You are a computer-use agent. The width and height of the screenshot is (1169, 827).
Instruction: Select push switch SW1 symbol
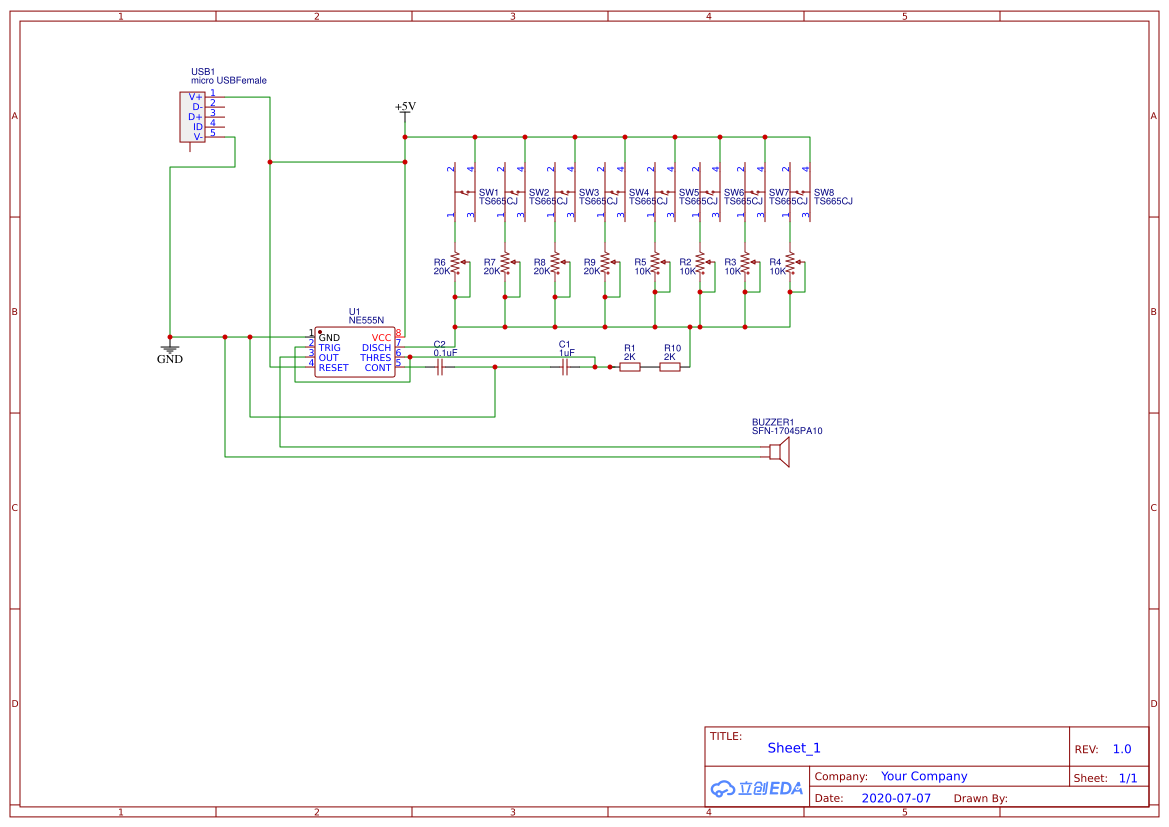[465, 192]
